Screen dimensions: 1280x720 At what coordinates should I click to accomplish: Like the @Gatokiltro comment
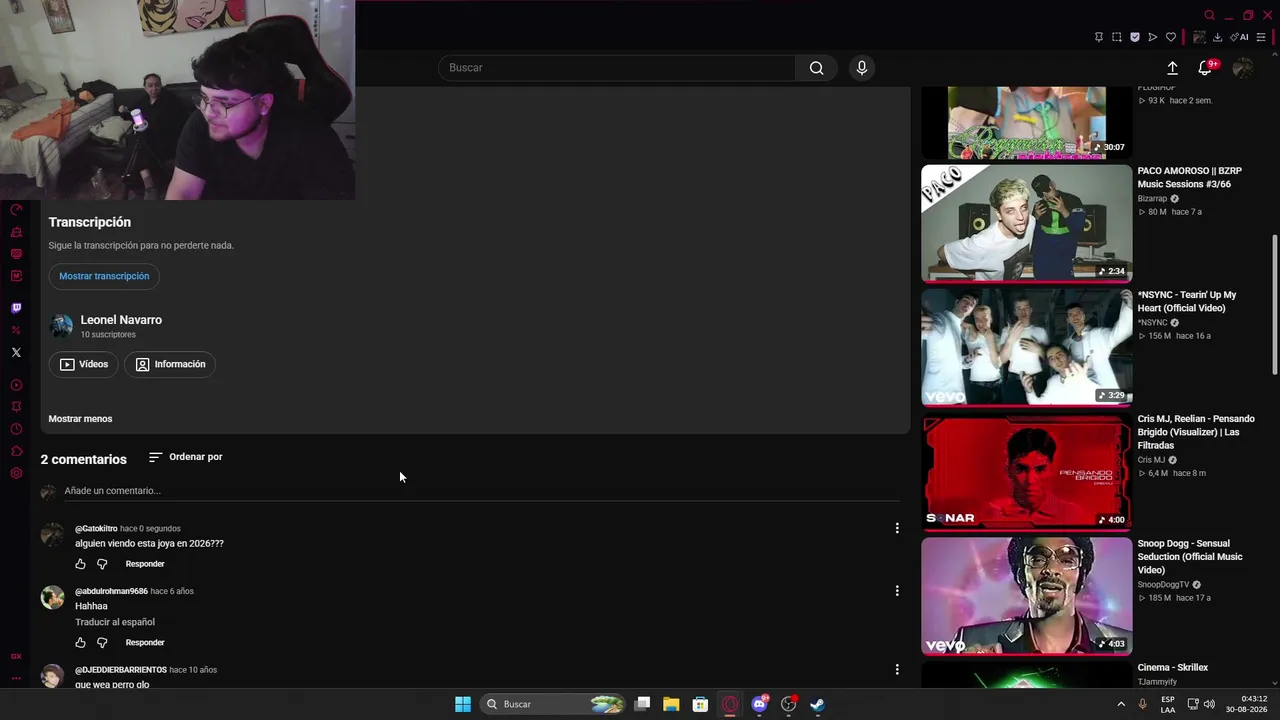coord(81,564)
